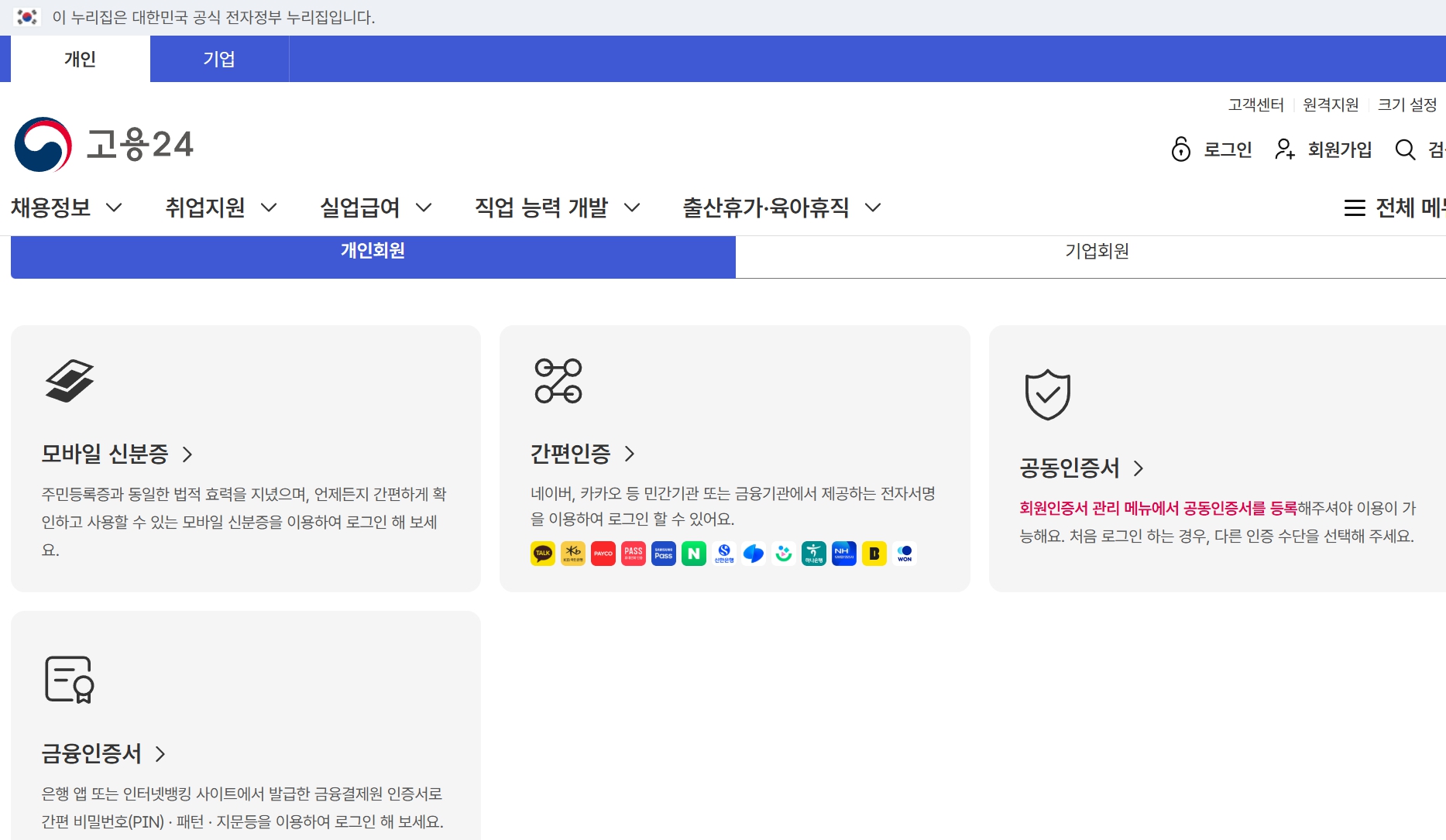
Task: Select the Samsung Pass icon
Action: click(664, 554)
